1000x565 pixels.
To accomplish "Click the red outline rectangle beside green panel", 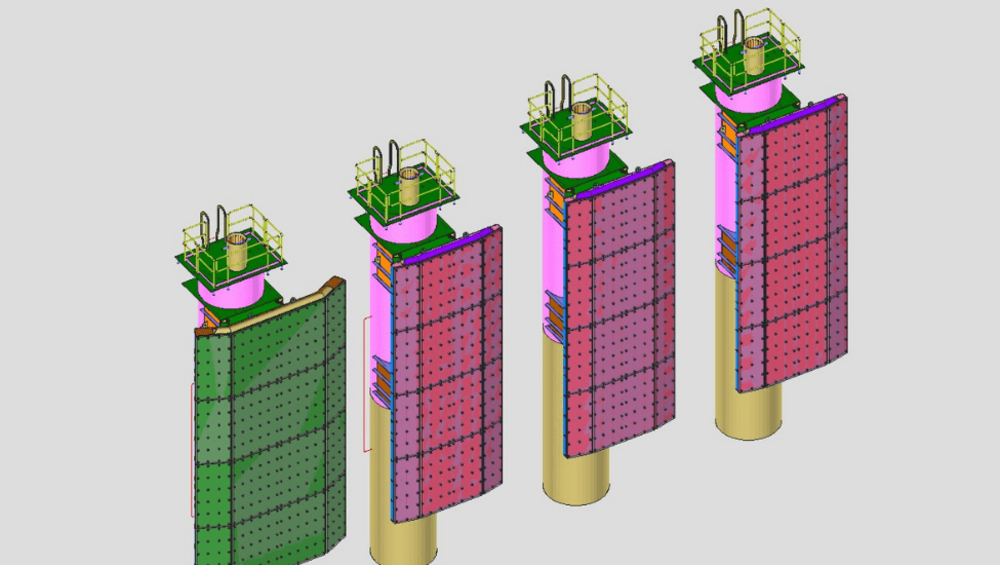I will coord(192,450).
